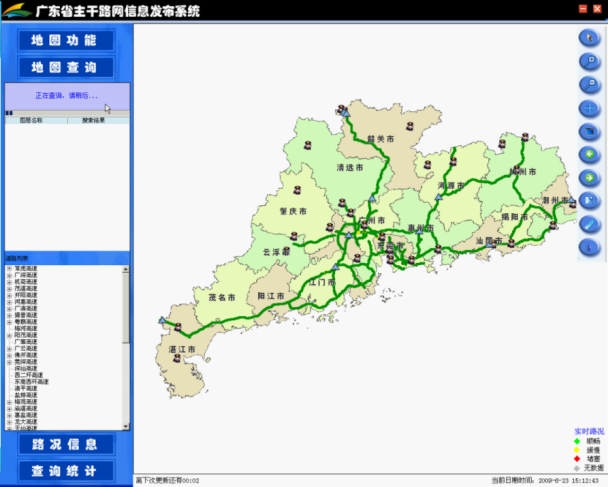Activate the zoom in magnifier tool
The width and height of the screenshot is (608, 487).
(588, 61)
